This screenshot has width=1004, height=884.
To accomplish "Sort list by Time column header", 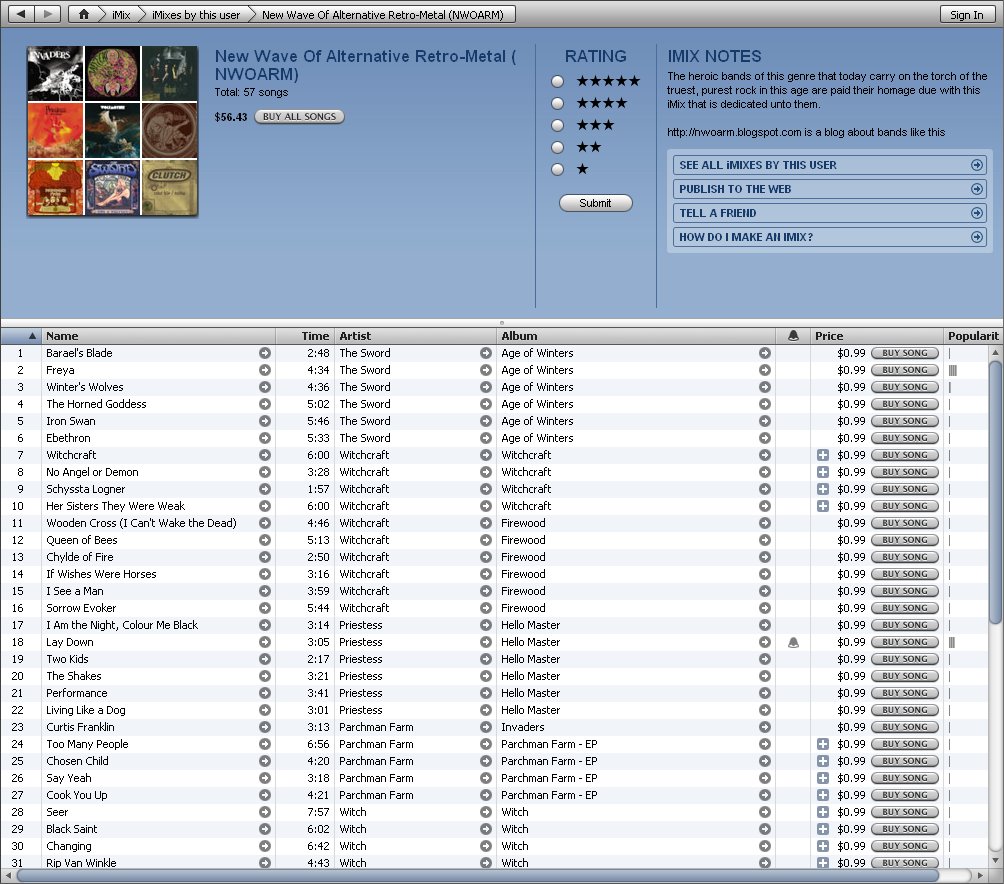I will 305,335.
